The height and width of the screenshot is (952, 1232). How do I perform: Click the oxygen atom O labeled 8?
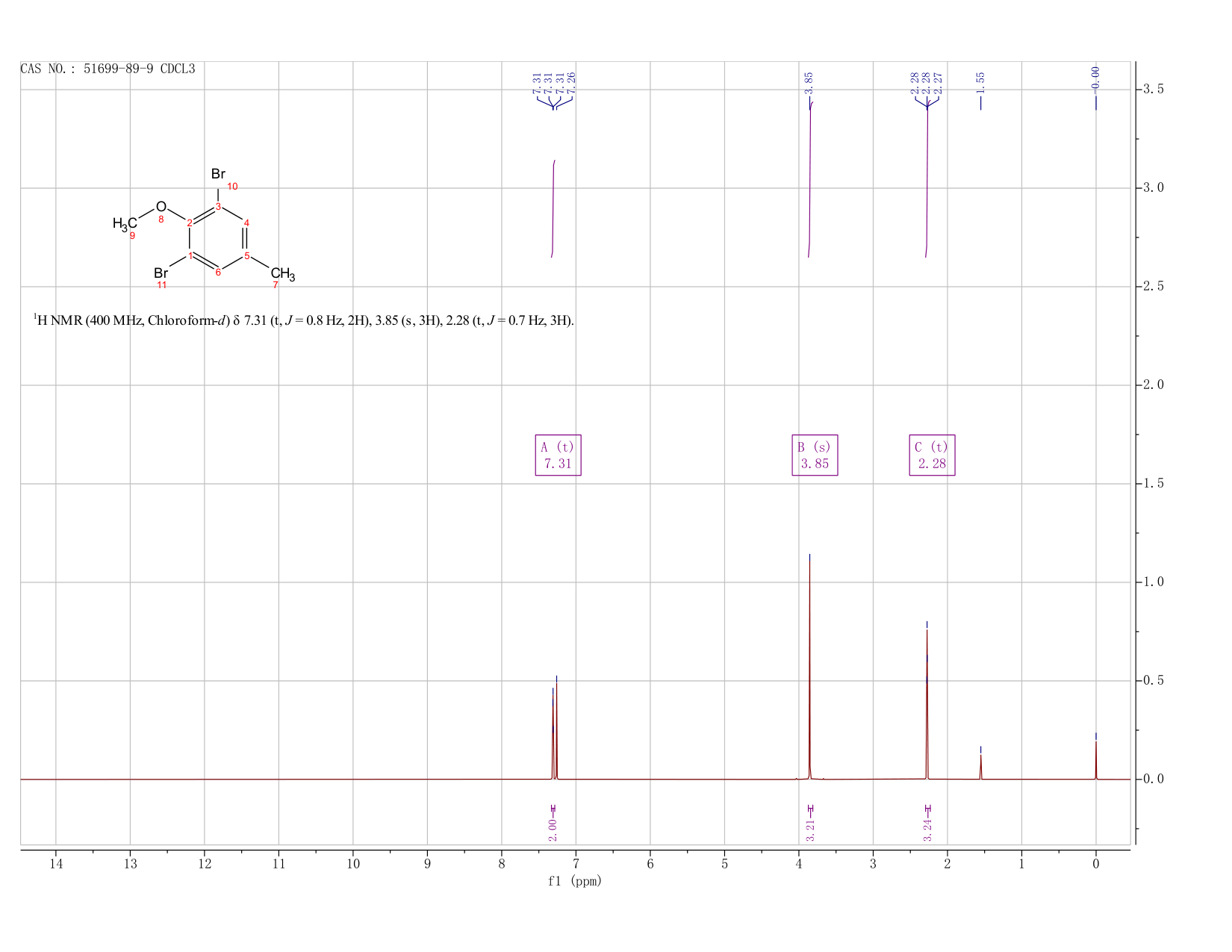pos(161,207)
